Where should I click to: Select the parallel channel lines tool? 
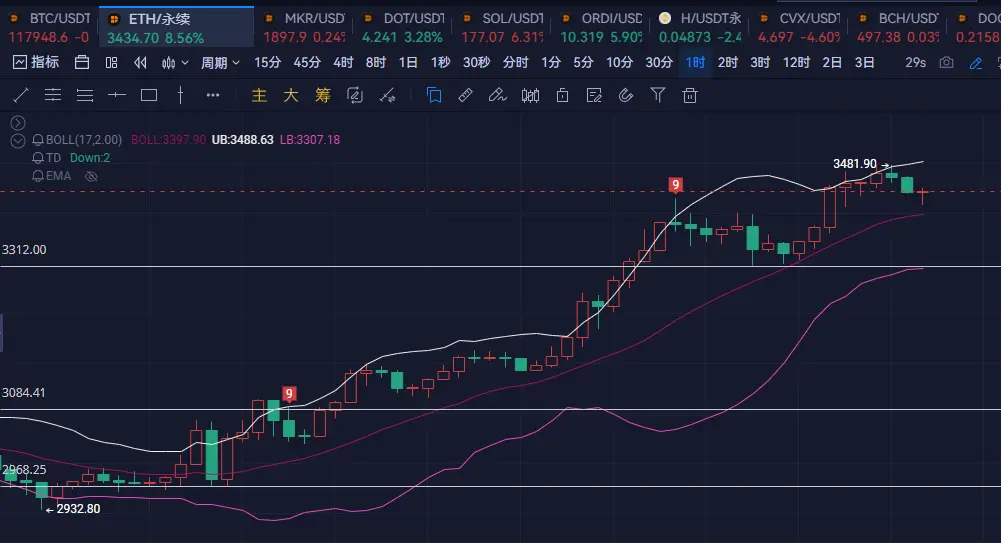tap(53, 96)
